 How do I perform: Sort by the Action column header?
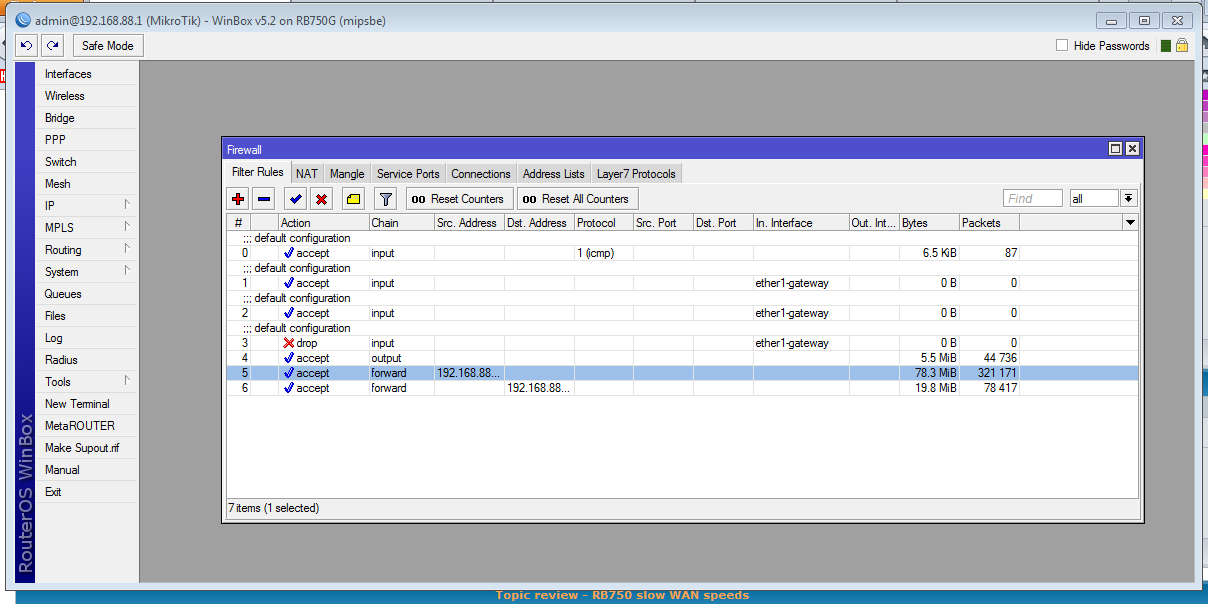point(323,222)
